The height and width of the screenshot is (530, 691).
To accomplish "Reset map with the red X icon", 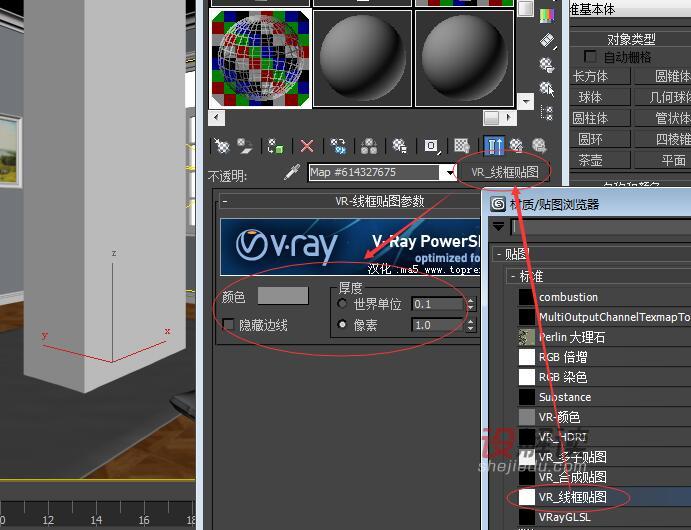I will (307, 146).
